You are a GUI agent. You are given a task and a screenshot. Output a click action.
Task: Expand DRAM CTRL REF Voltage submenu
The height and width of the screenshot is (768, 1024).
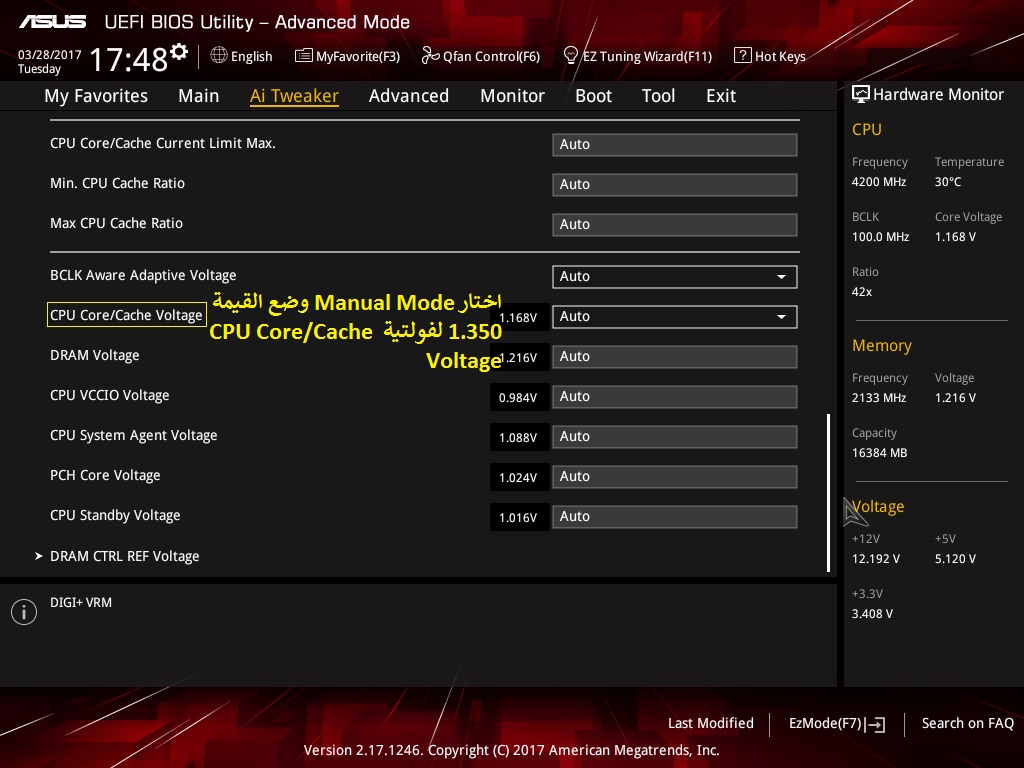point(125,556)
